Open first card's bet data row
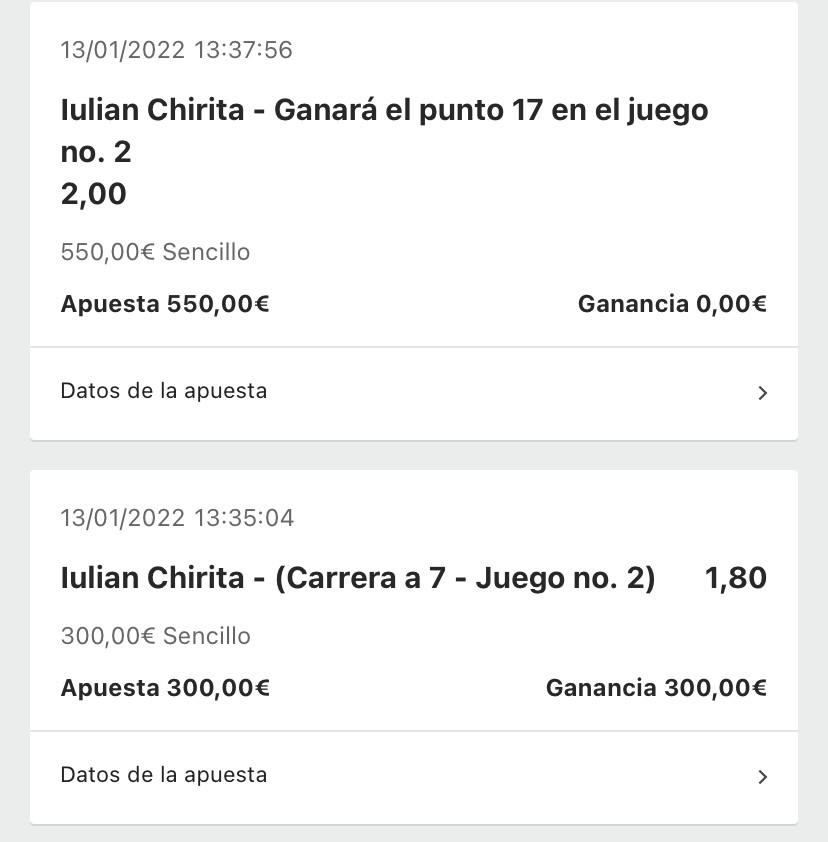Screen dimensions: 828x842 point(413,394)
